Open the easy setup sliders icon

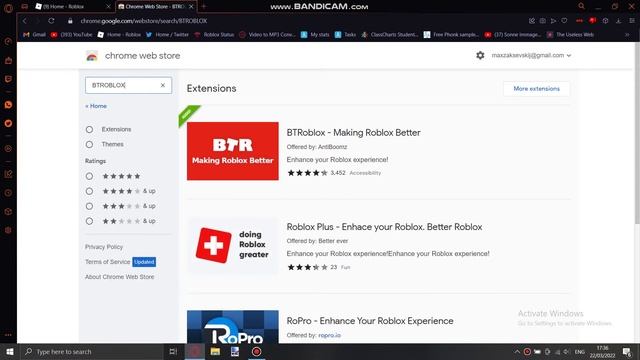point(632,21)
